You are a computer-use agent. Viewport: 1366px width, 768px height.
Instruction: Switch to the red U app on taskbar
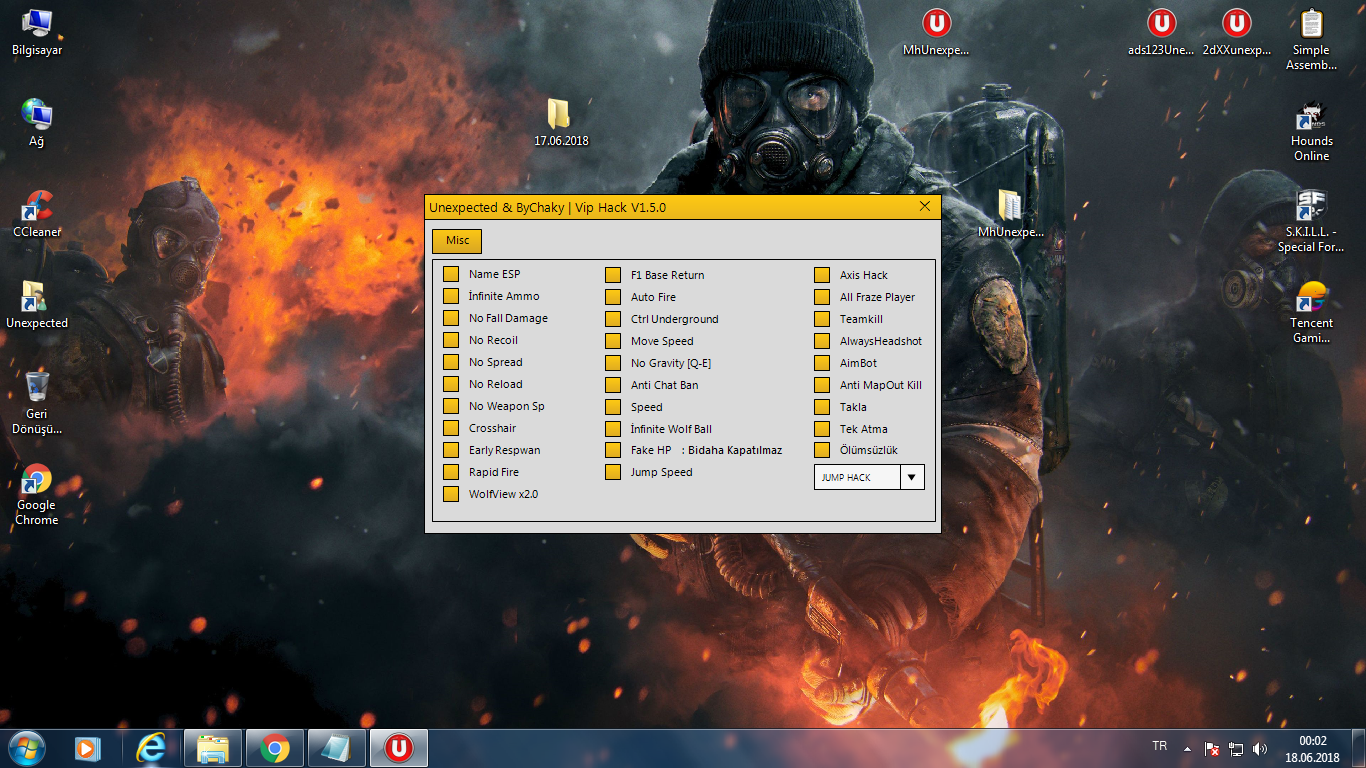(399, 747)
